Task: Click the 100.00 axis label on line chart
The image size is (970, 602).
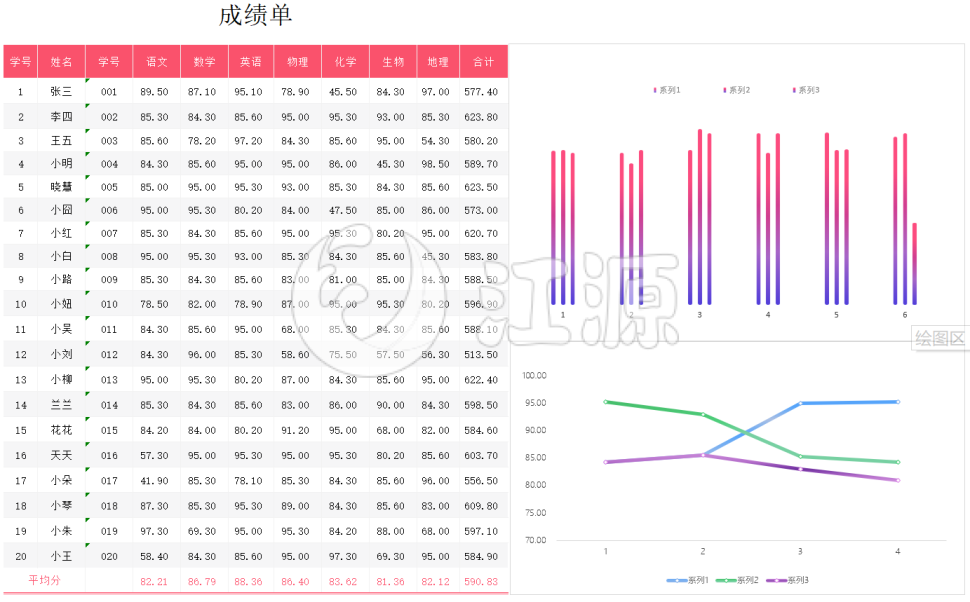Action: 534,376
